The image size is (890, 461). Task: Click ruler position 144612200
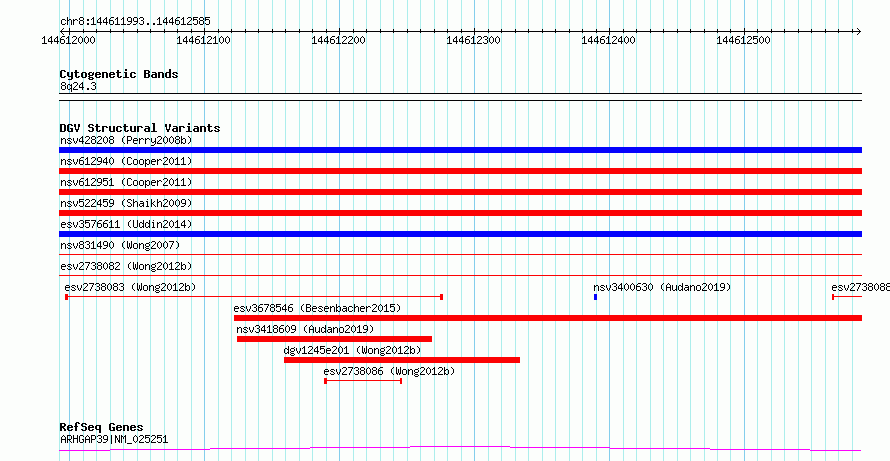(339, 40)
